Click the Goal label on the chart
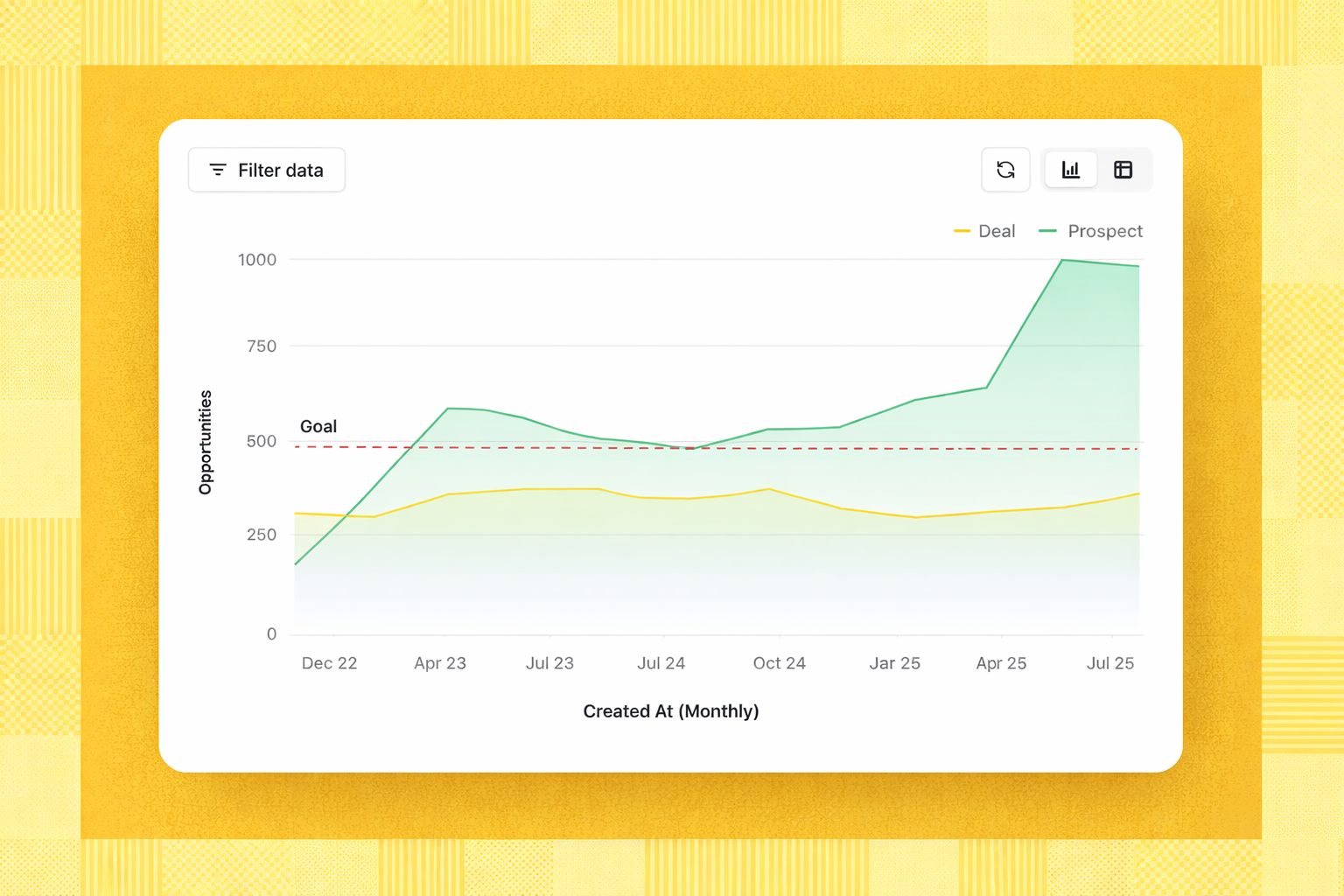This screenshot has width=1344, height=896. [318, 426]
